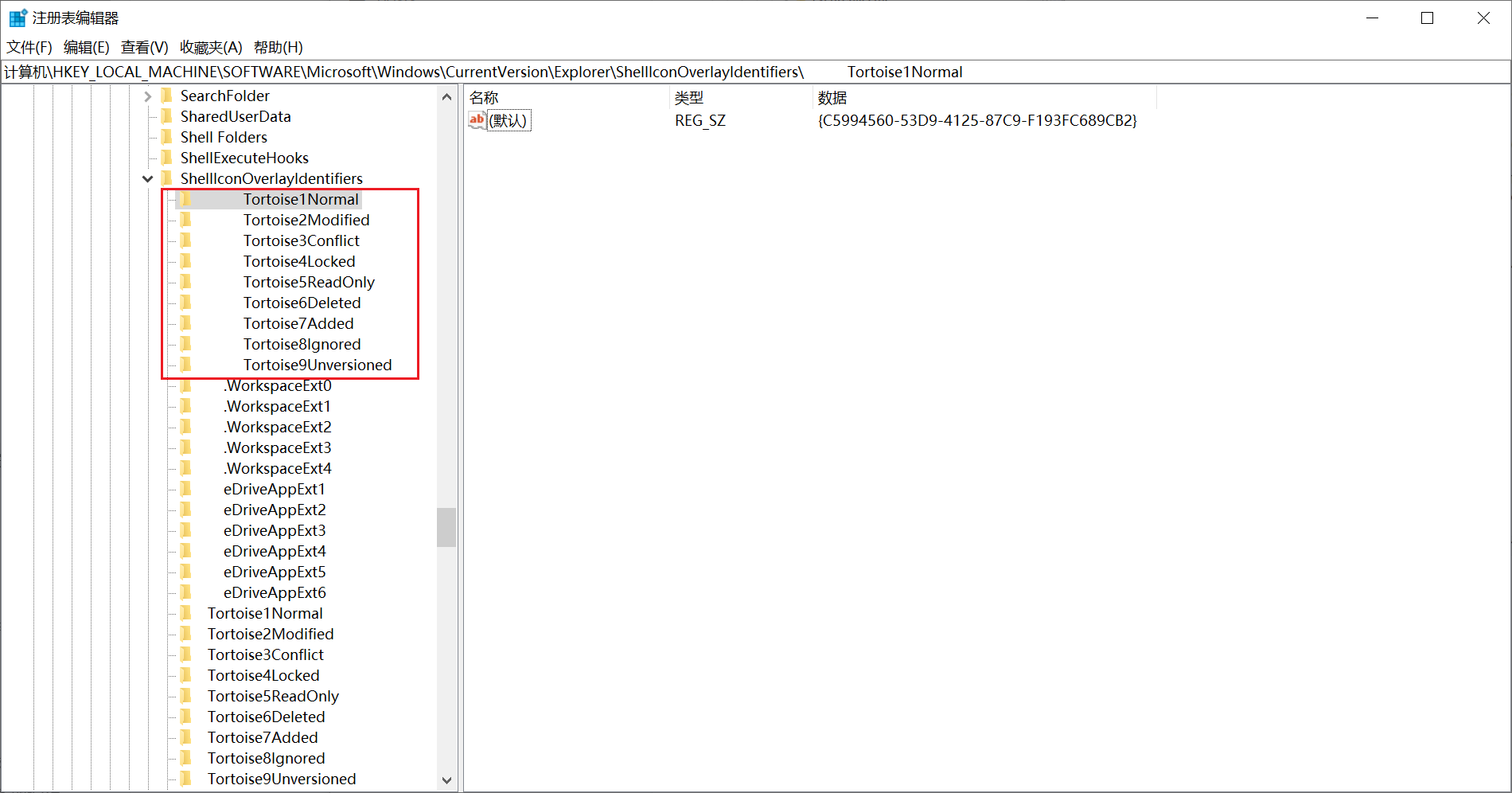The height and width of the screenshot is (793, 1512).
Task: Select the eDriveAppExt2 key
Action: (275, 510)
